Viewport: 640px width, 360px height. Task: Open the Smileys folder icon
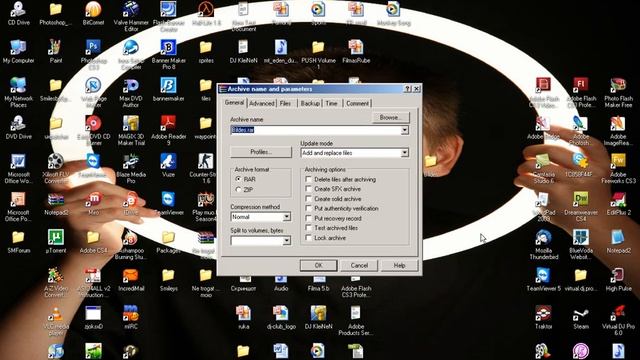coord(169,280)
